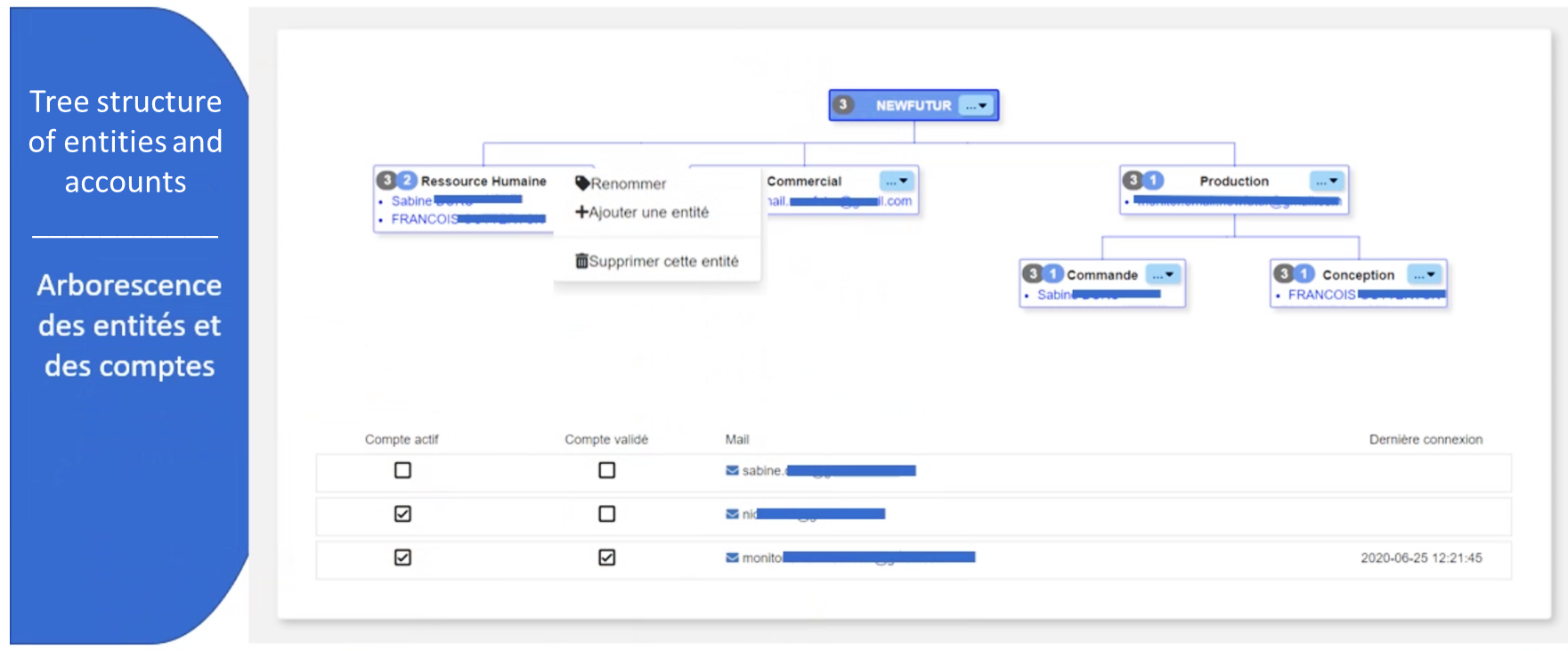Open the Production entity options dropdown
This screenshot has width=1568, height=651.
(x=1327, y=181)
